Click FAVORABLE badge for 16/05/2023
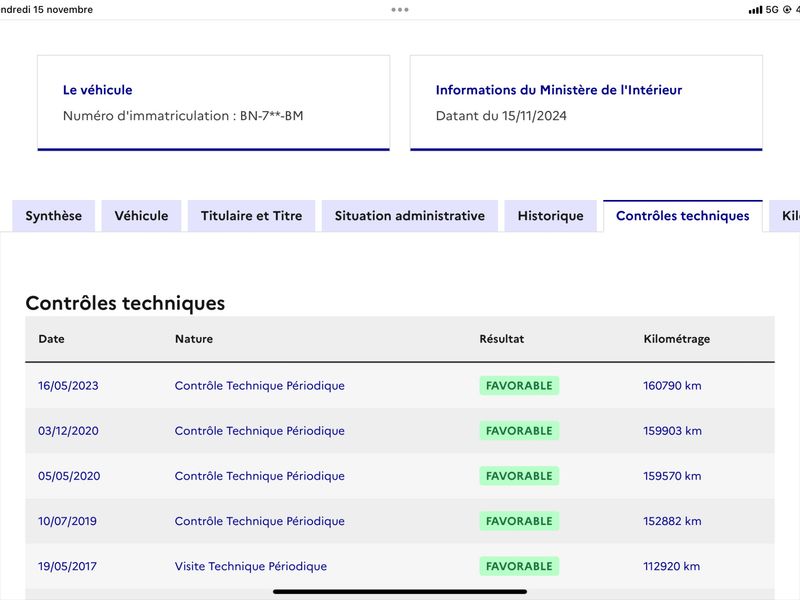The width and height of the screenshot is (800, 600). tap(519, 386)
